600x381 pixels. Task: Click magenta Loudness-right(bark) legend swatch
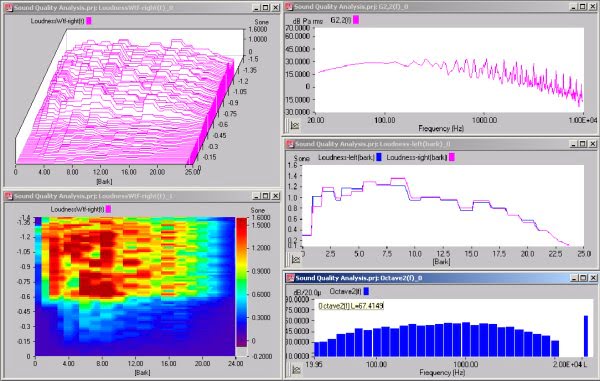coord(452,157)
